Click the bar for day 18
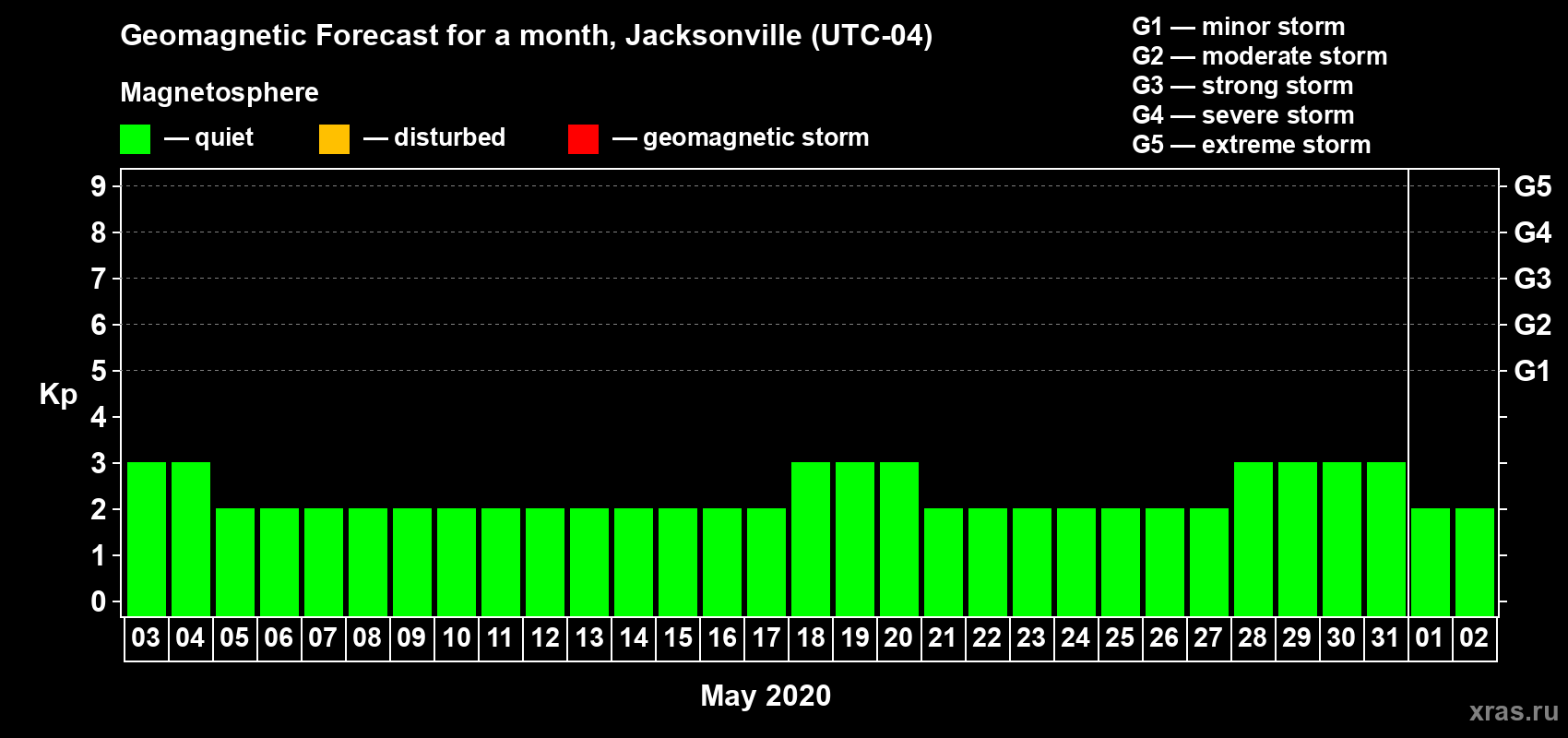Image resolution: width=1568 pixels, height=738 pixels. click(811, 539)
